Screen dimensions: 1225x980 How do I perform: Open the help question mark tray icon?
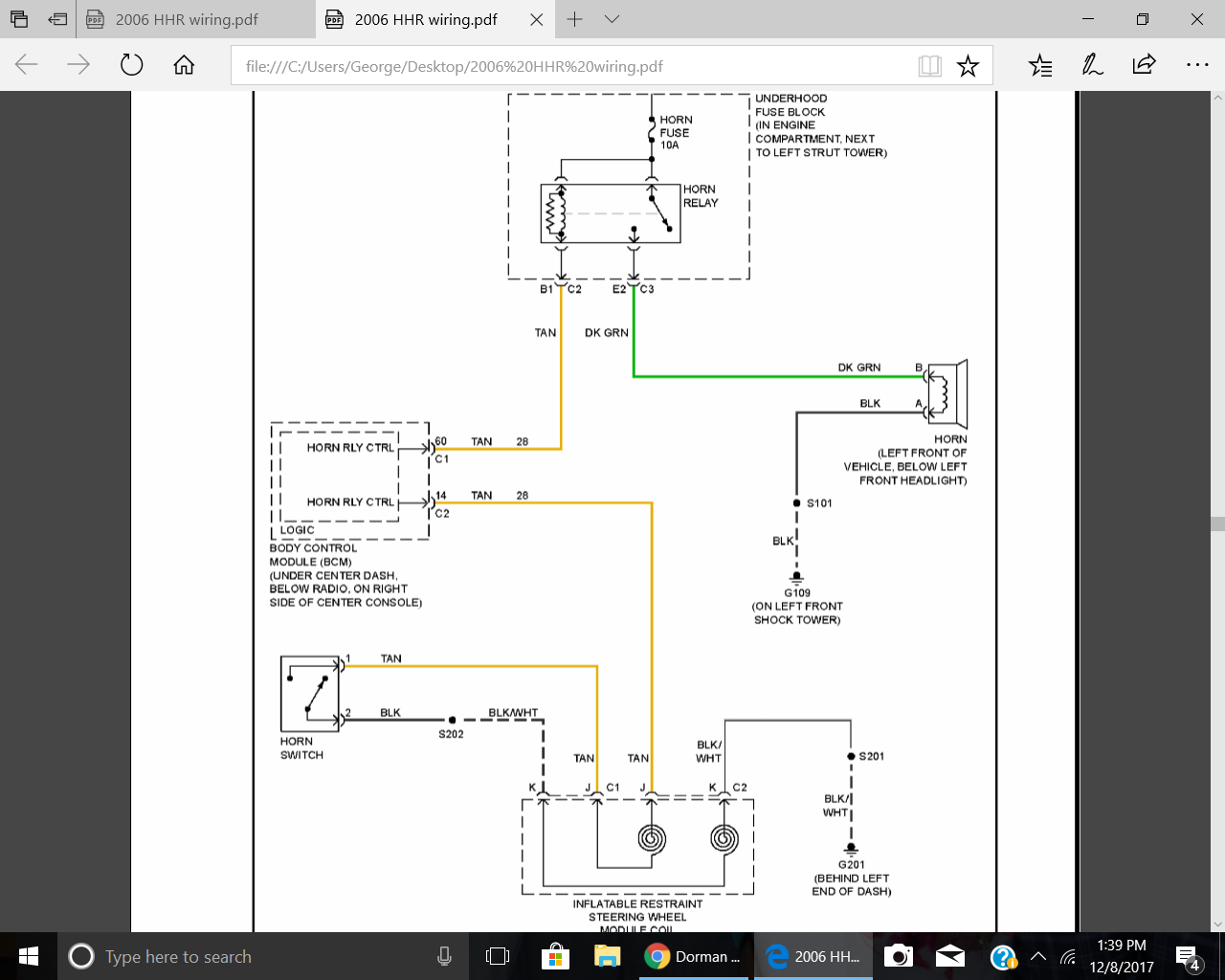tap(1003, 957)
